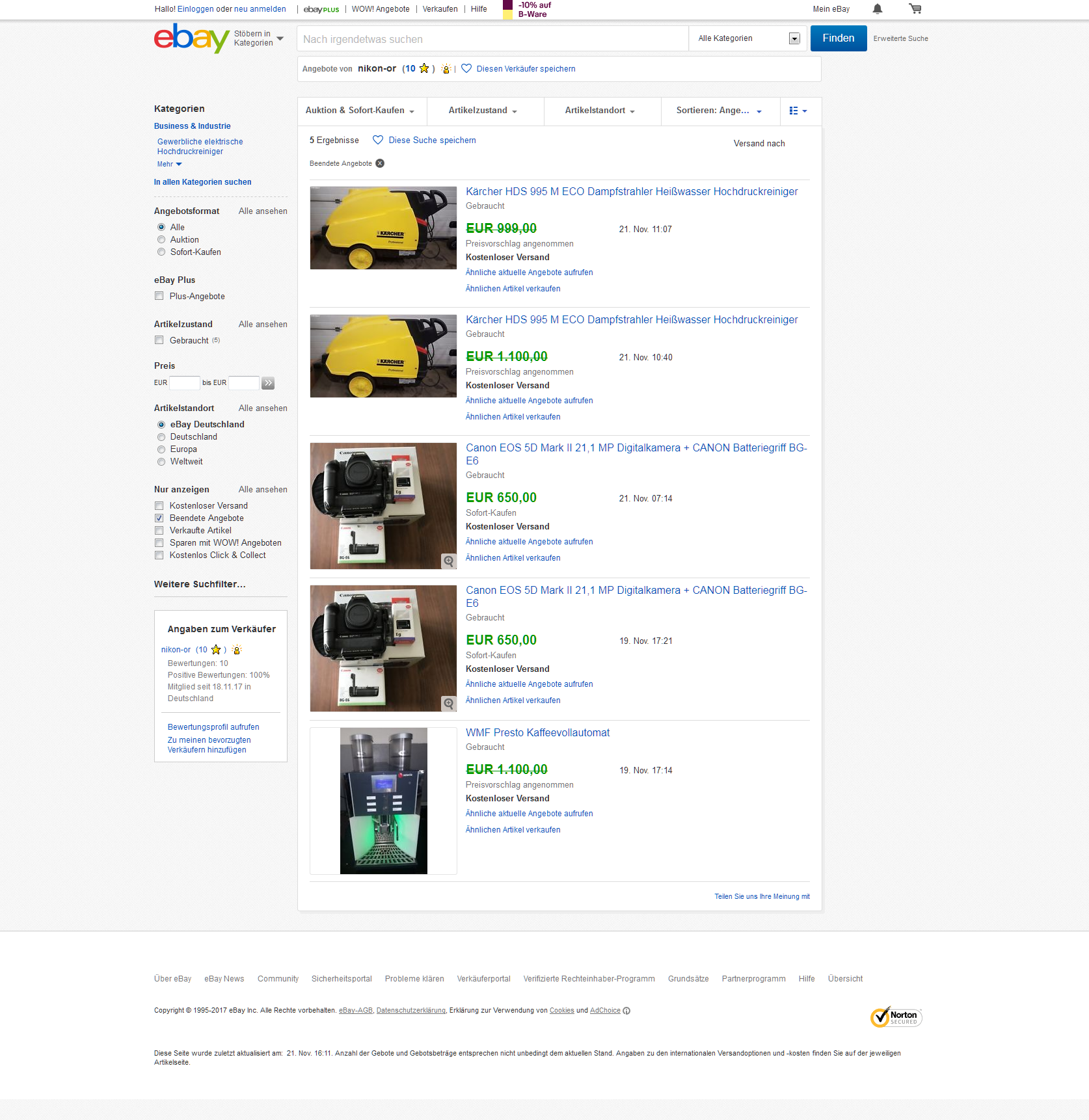
Task: Open the list view toggle icon
Action: (798, 111)
